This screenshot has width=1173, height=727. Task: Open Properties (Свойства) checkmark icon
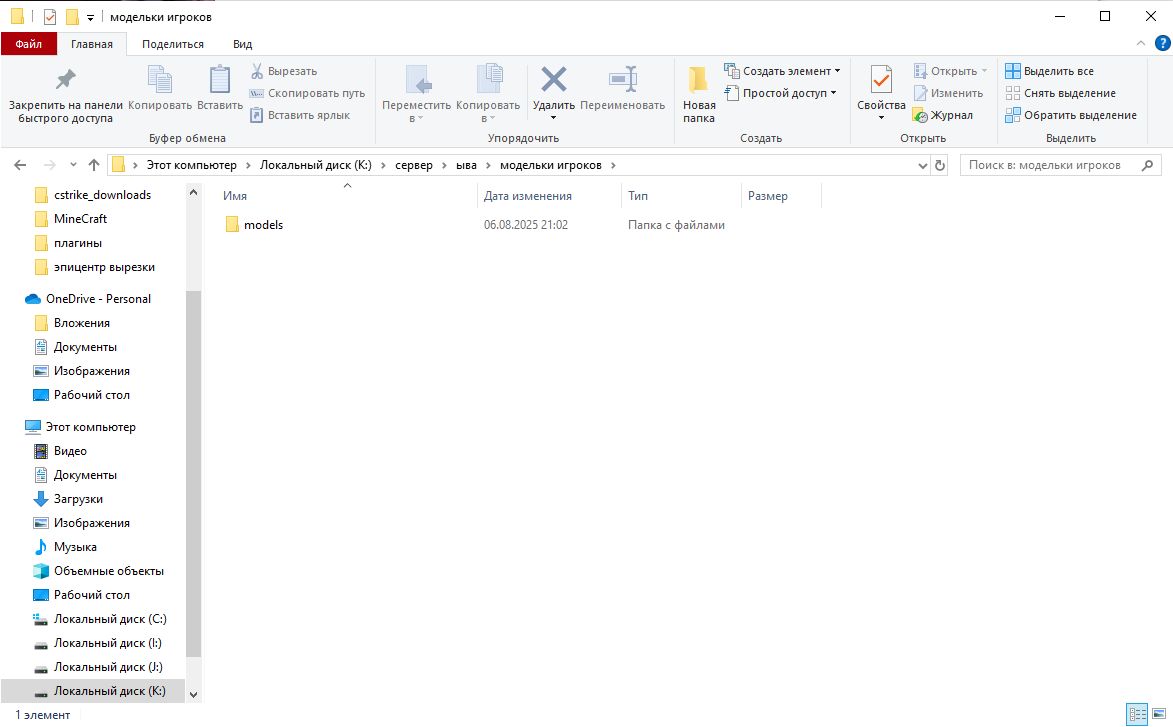(881, 80)
